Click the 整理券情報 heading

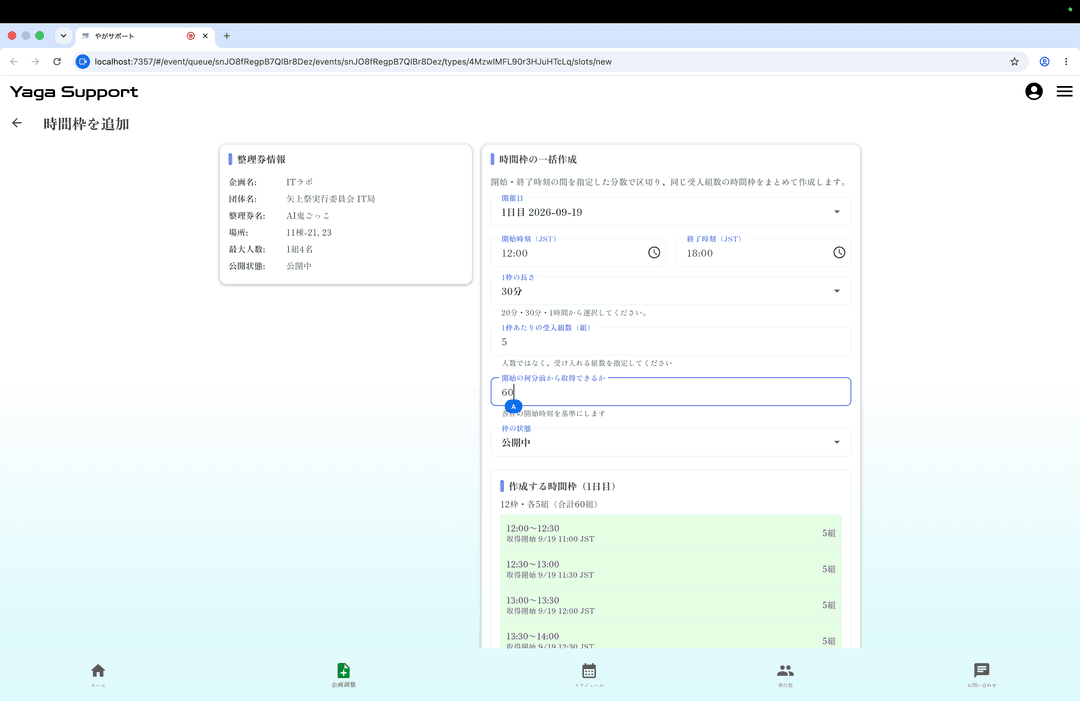point(261,159)
